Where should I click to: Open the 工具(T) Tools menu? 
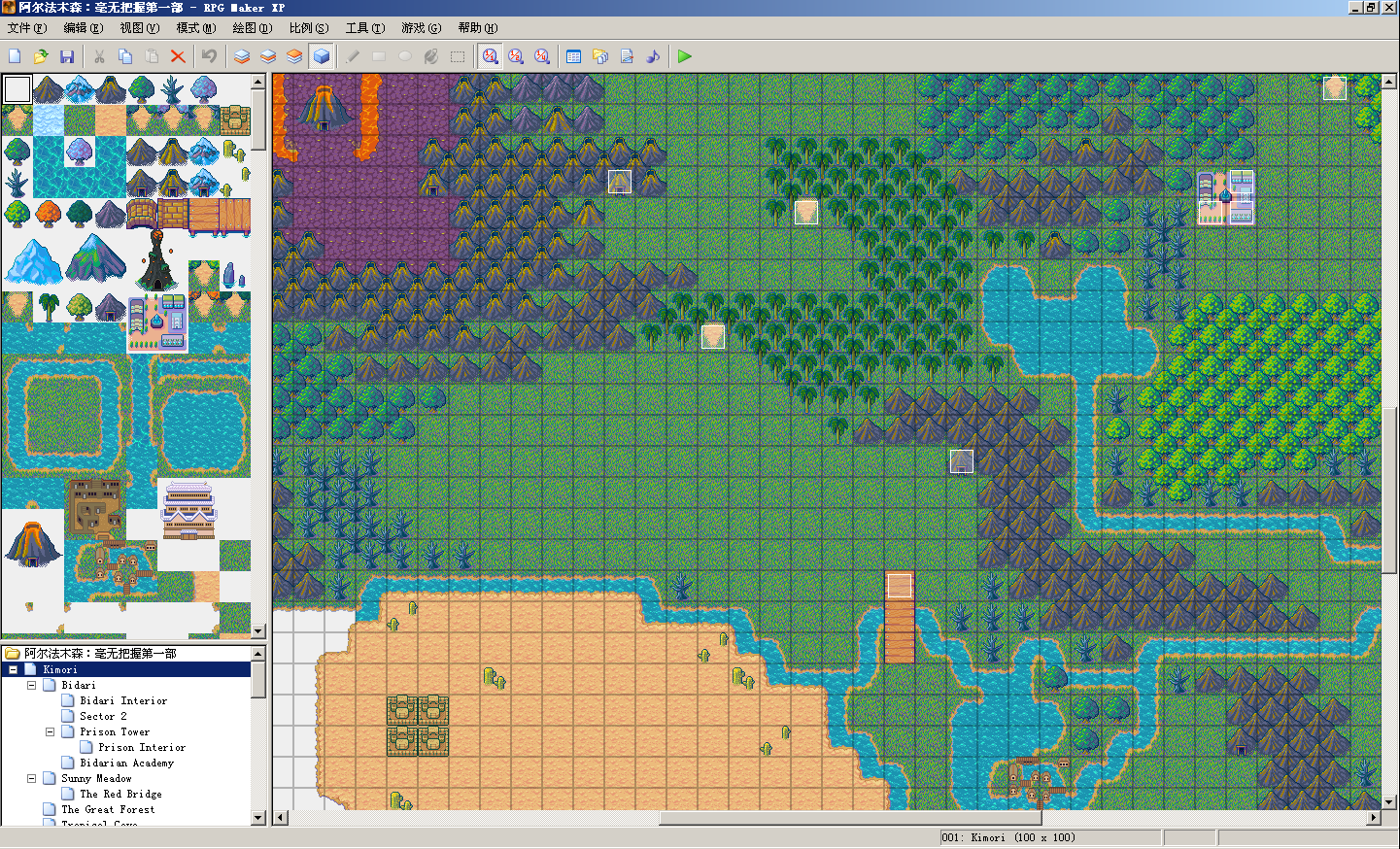365,28
